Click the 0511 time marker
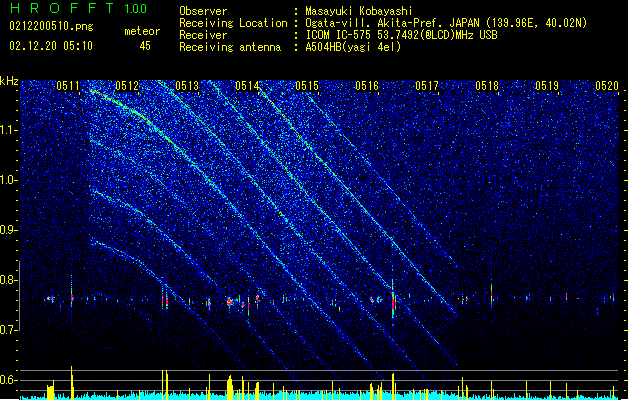This screenshot has height=400, width=629. 68,86
